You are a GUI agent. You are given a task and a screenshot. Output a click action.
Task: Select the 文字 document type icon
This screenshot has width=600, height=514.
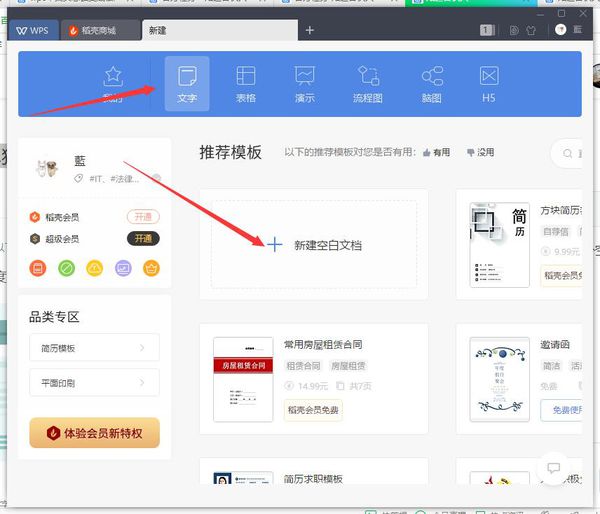click(x=187, y=83)
